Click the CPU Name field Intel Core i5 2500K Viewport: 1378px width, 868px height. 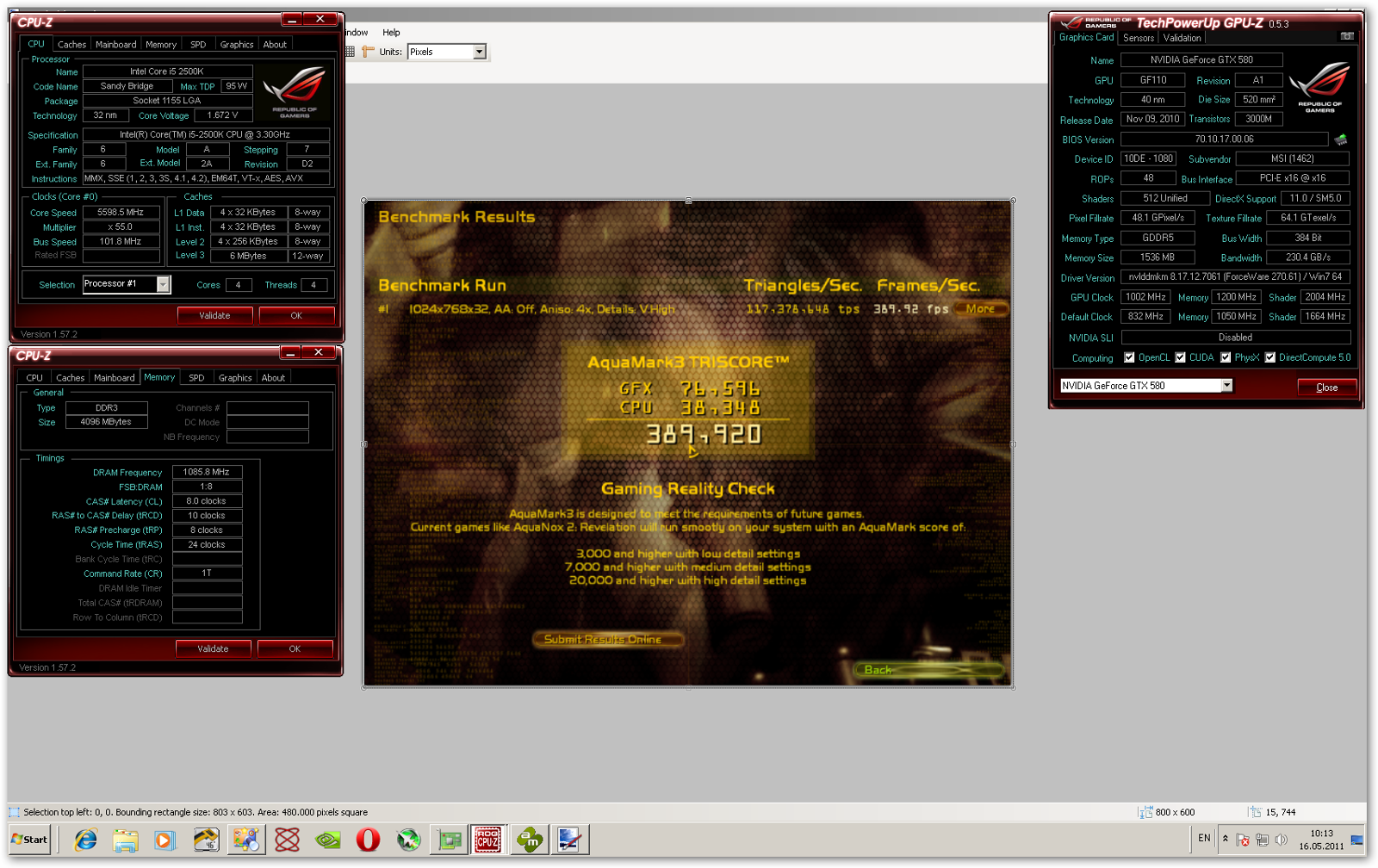coord(167,71)
